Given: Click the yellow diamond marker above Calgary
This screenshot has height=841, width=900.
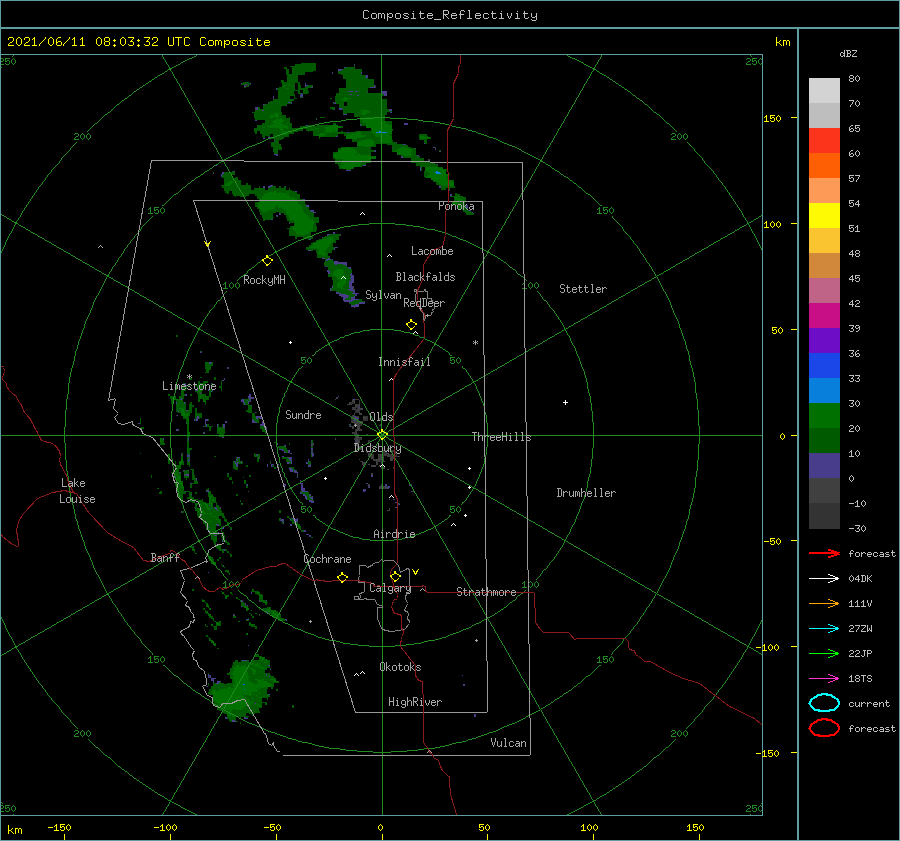Looking at the screenshot, I should tap(395, 576).
